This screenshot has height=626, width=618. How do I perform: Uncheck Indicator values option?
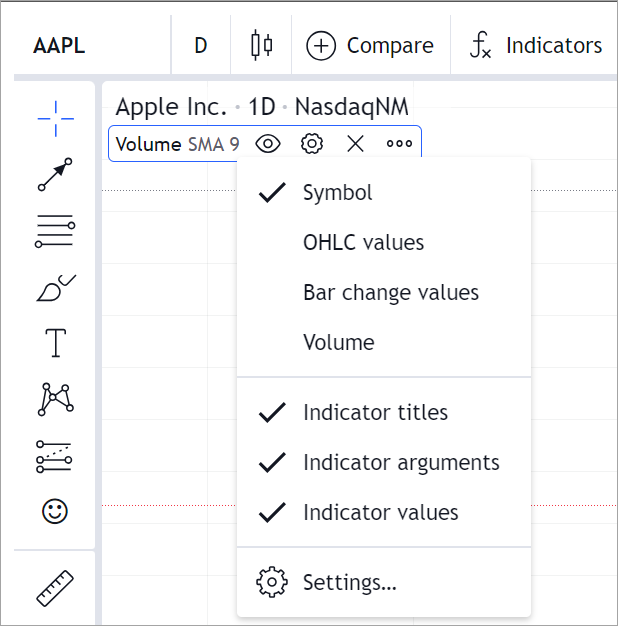[x=384, y=512]
